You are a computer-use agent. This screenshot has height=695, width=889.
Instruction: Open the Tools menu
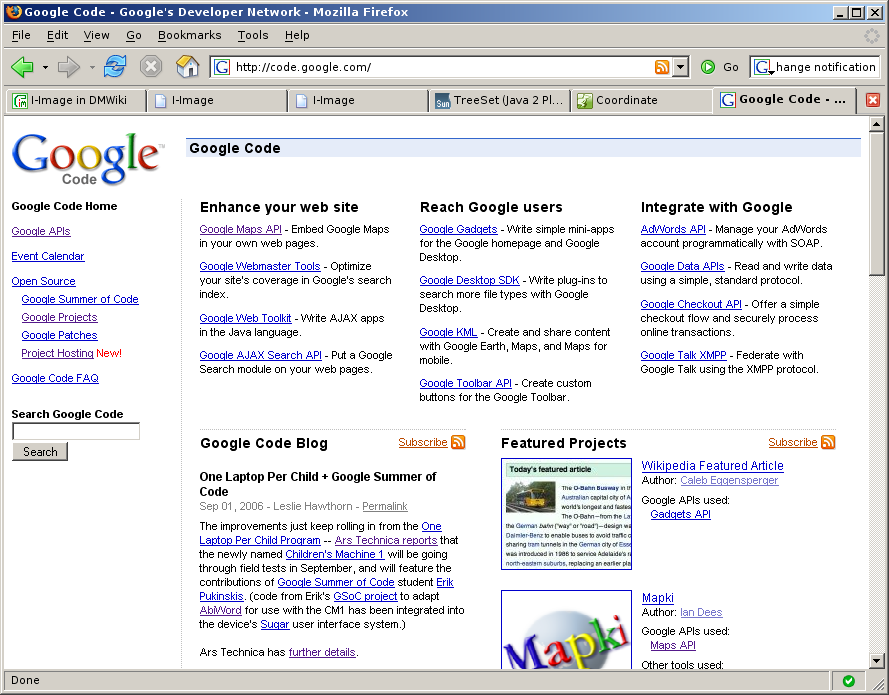(253, 35)
